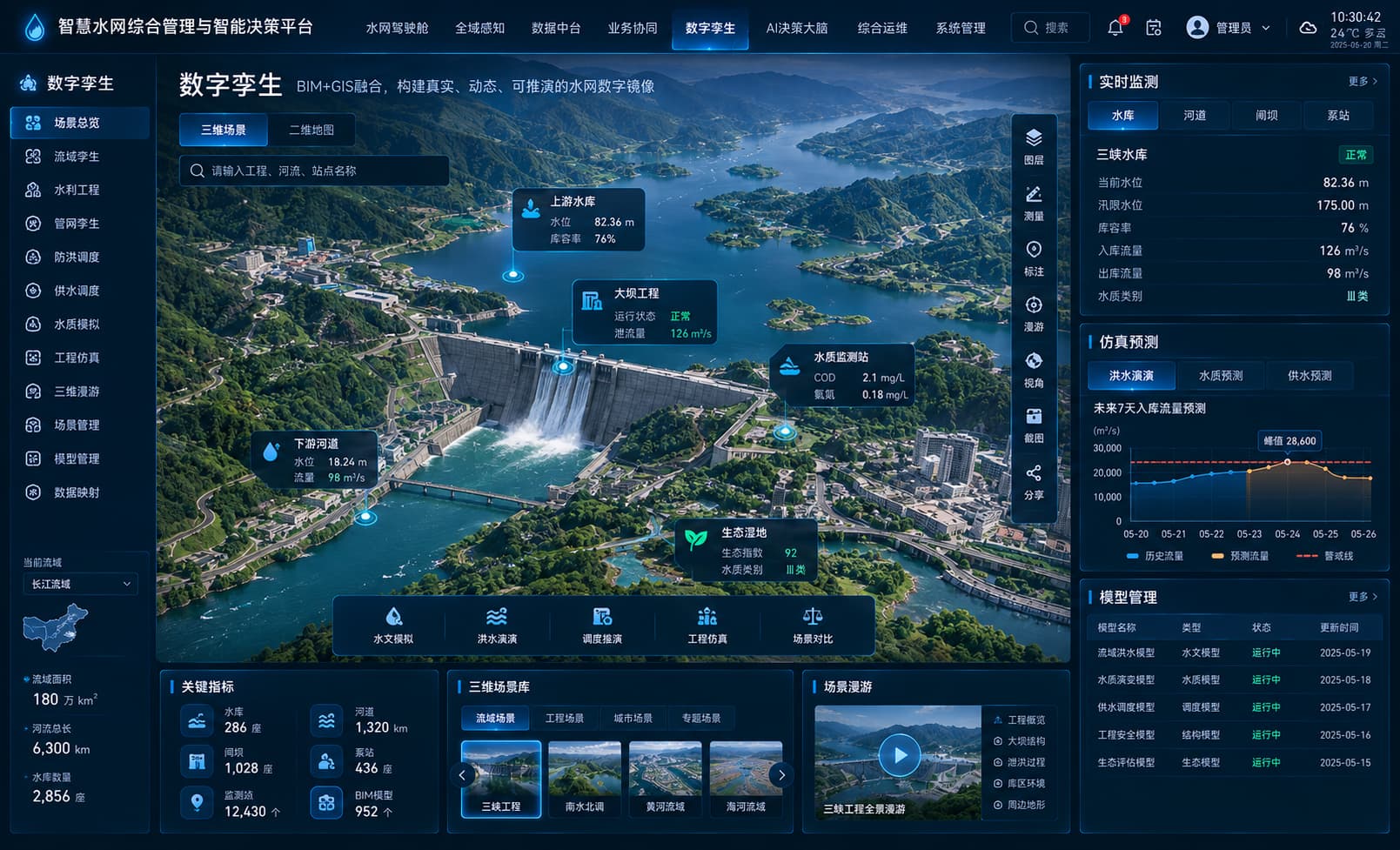The width and height of the screenshot is (1400, 850).
Task: Open the 管理员 account dropdown
Action: (1229, 28)
